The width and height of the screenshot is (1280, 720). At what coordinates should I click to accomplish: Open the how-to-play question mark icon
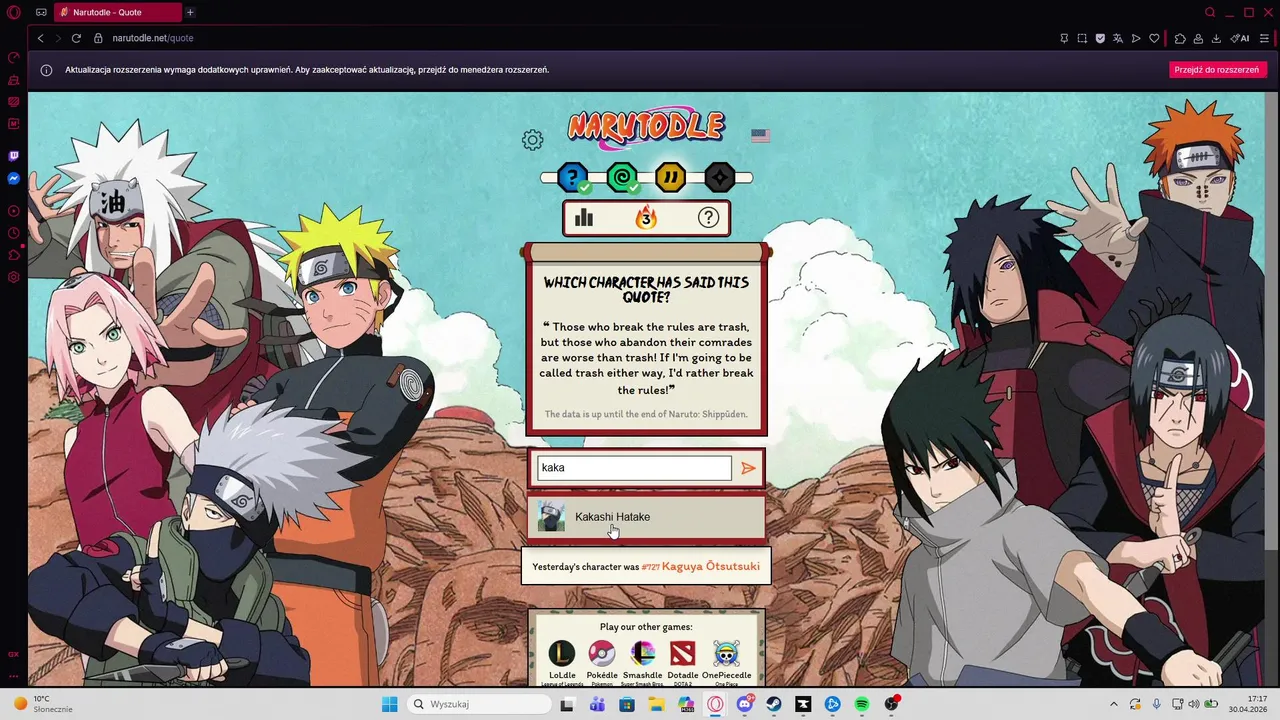709,217
